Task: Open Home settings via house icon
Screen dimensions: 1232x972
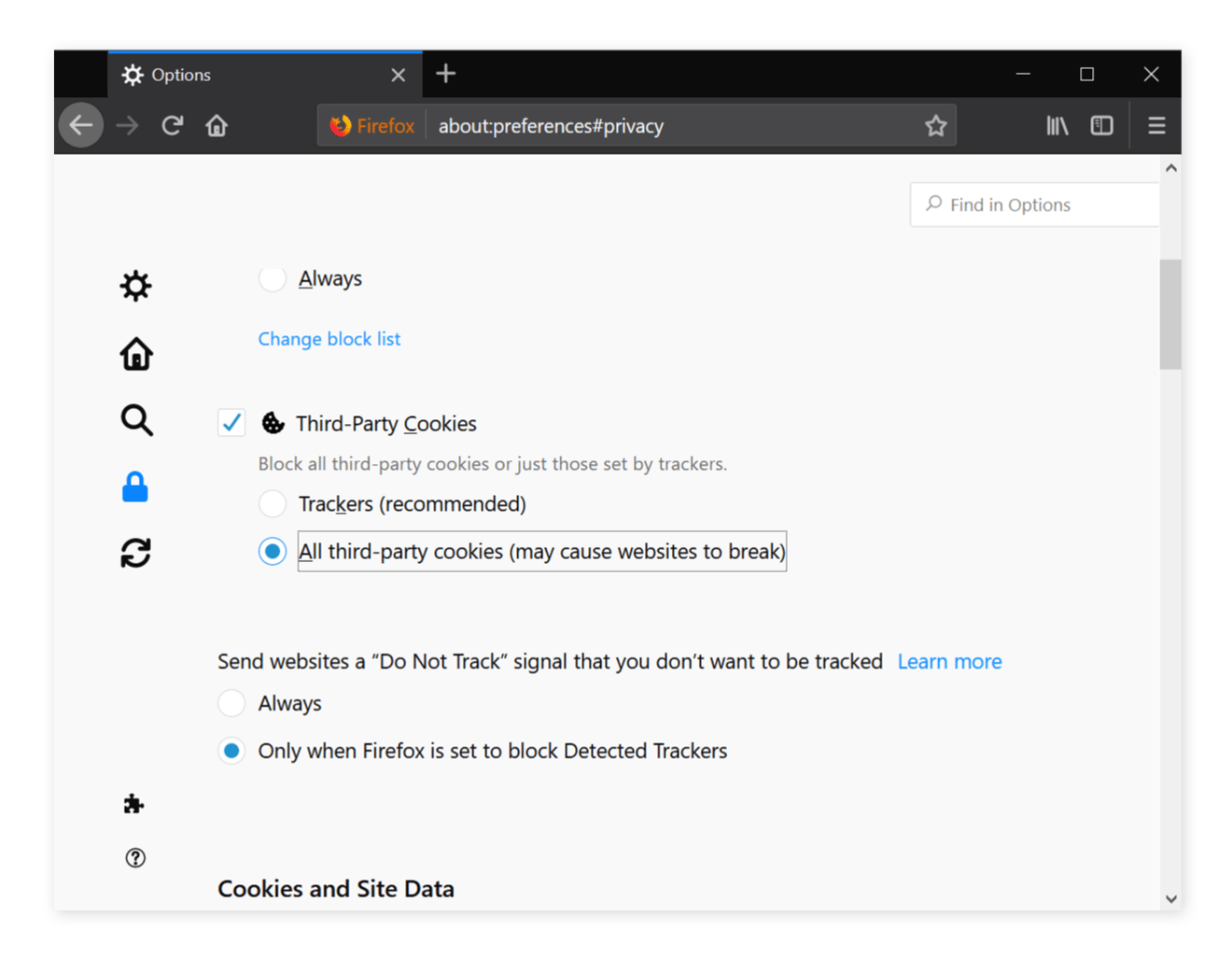Action: (135, 353)
